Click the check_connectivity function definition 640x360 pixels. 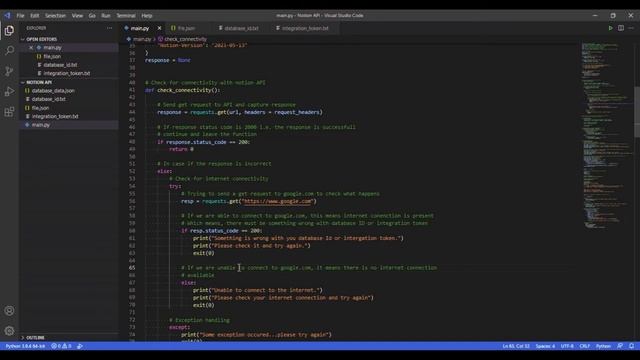(188, 90)
